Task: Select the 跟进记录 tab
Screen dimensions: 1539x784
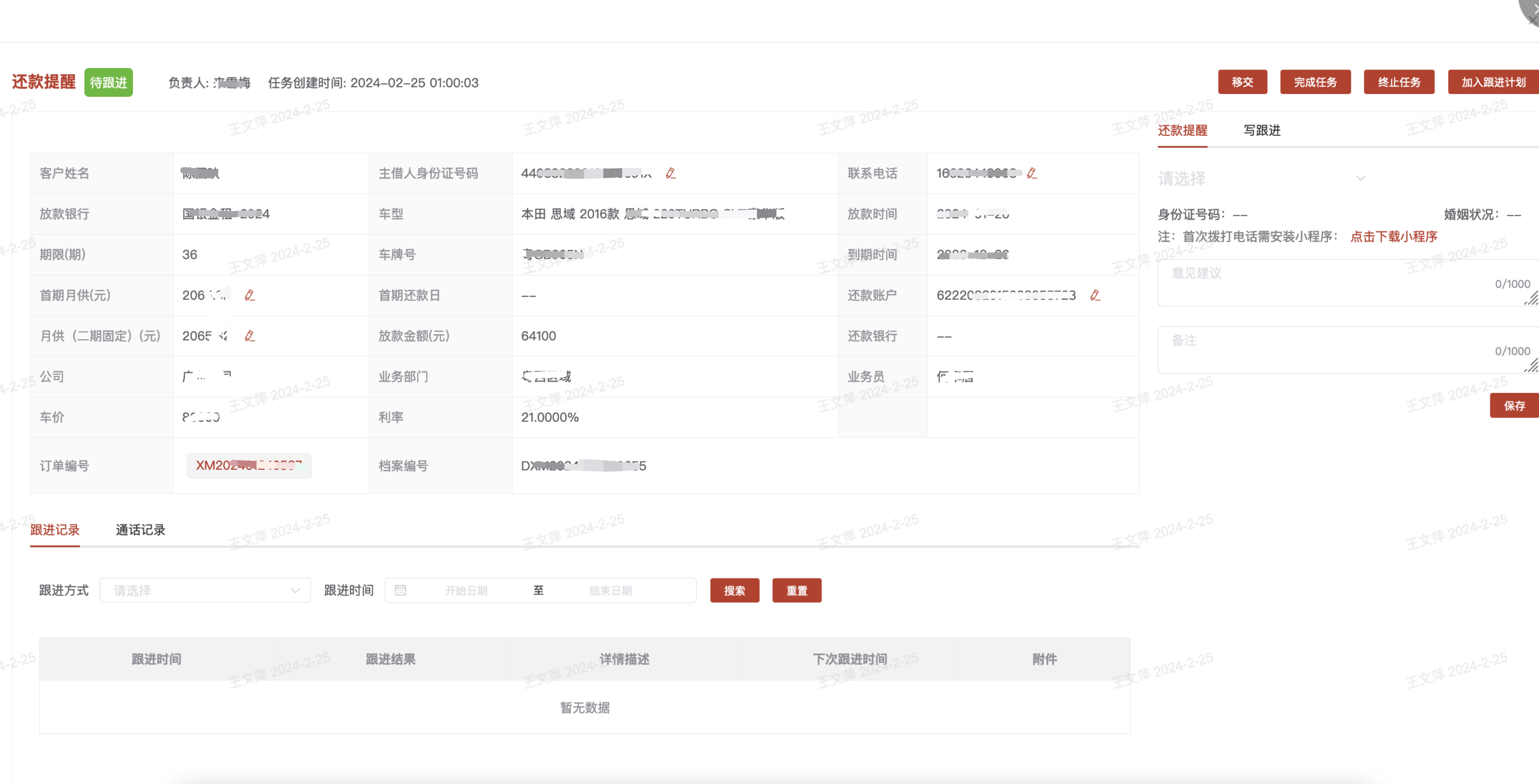Action: 55,530
